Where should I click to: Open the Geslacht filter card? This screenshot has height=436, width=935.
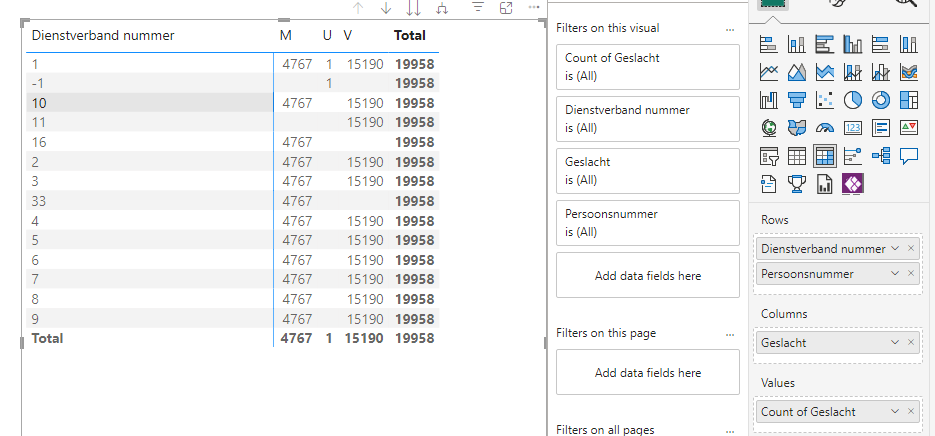click(x=647, y=170)
